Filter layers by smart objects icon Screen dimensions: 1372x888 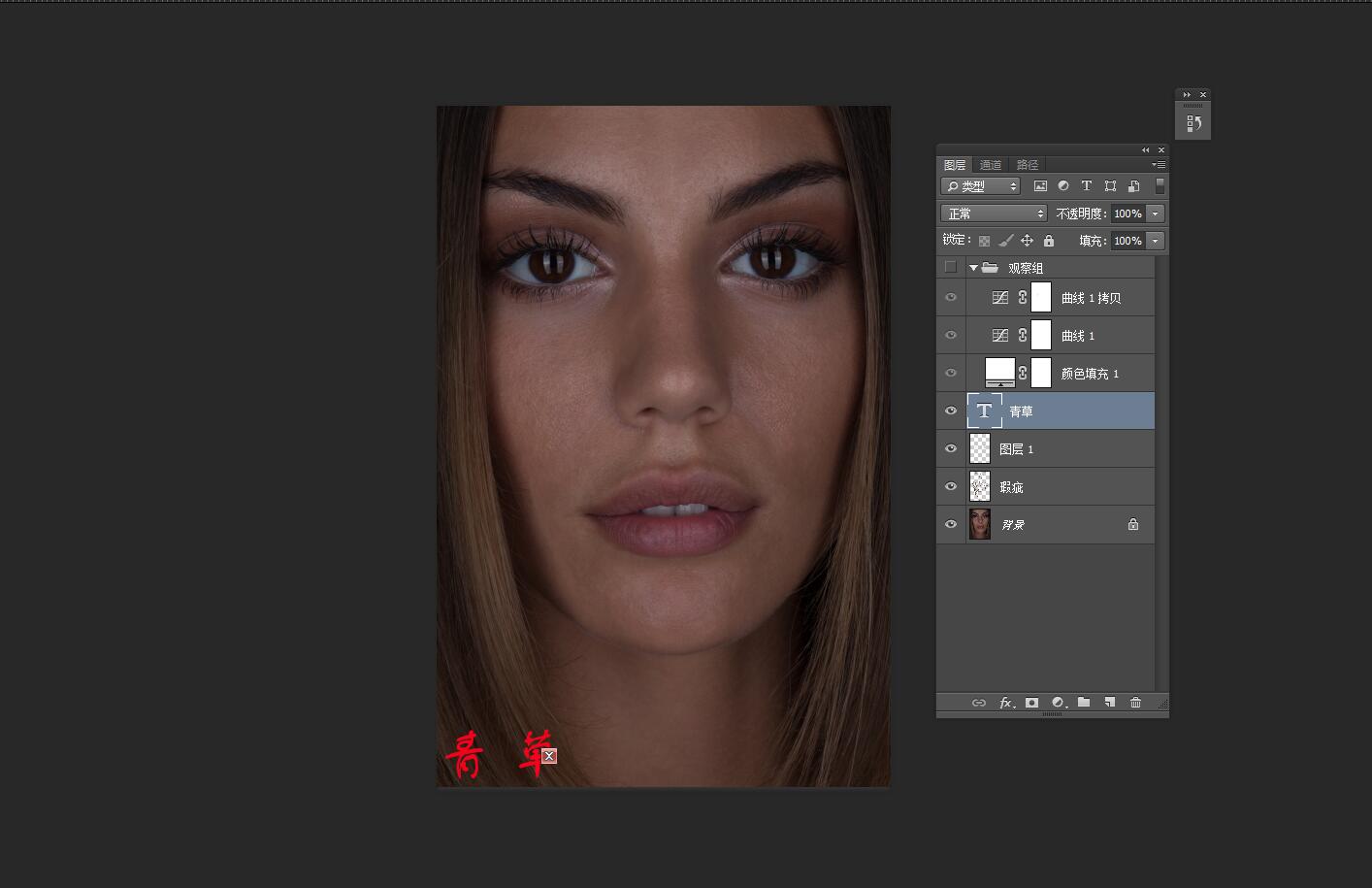[x=1133, y=186]
